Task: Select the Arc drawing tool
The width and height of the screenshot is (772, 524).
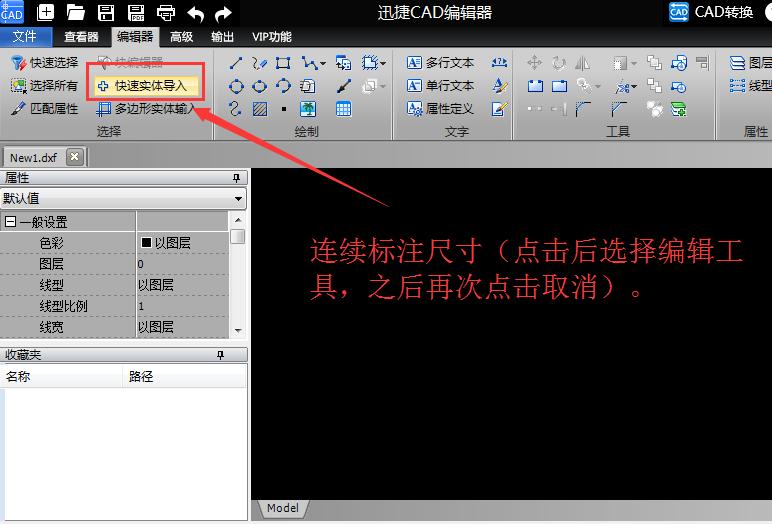Action: [283, 86]
